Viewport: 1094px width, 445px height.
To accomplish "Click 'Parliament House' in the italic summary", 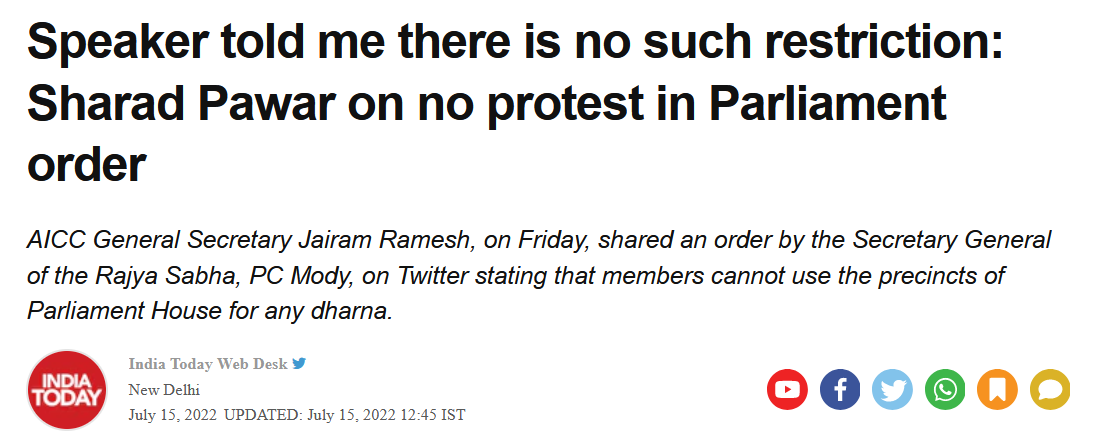I will [123, 310].
